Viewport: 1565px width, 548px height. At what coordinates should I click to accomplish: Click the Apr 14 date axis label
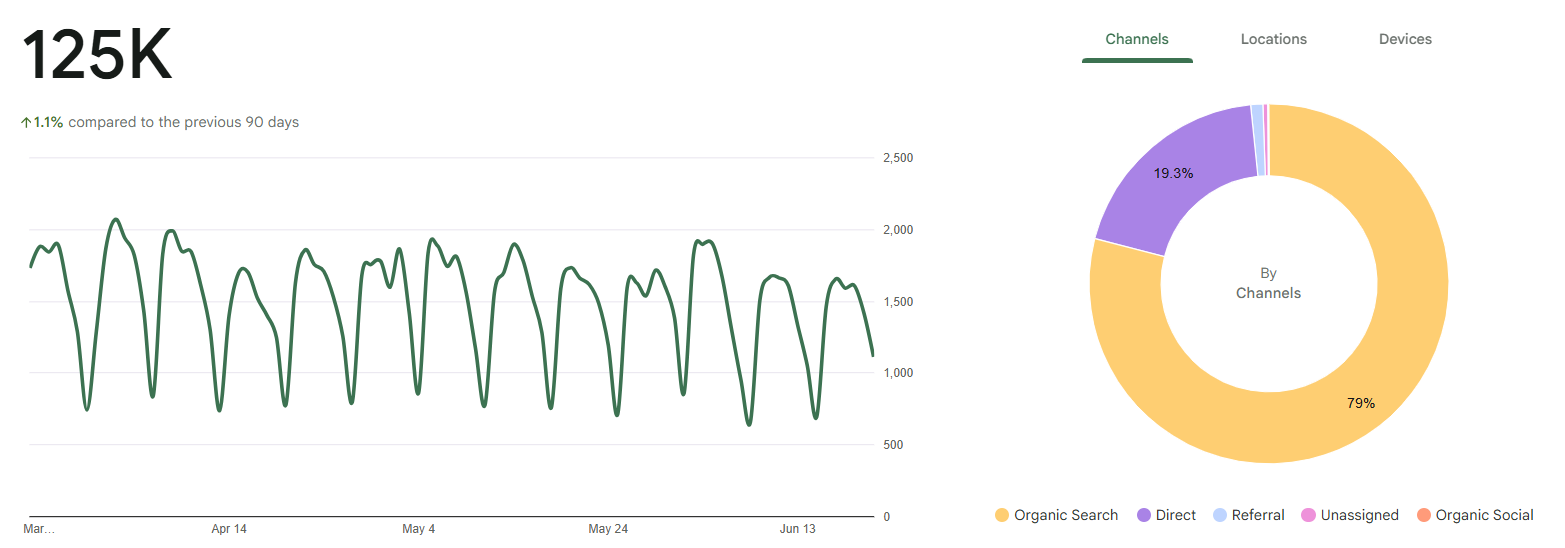229,529
